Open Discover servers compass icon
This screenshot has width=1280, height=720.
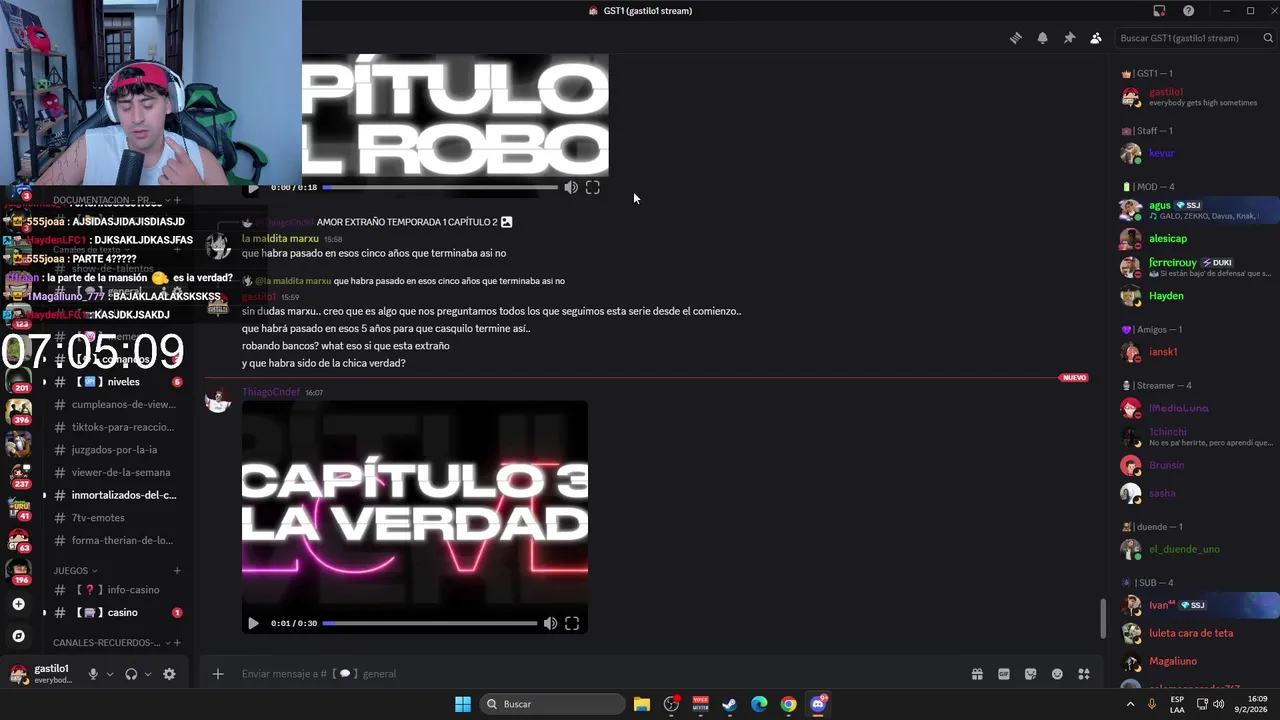pos(18,636)
